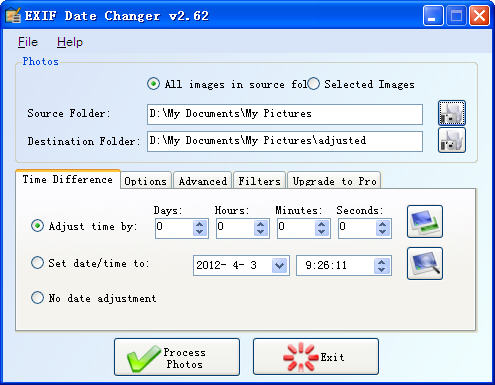The image size is (495, 385).
Task: Click the app icon in title bar
Action: (x=13, y=15)
